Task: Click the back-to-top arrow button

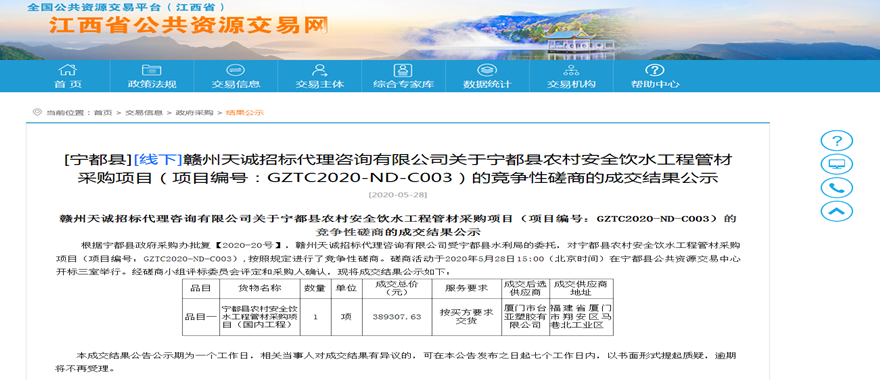Action: [x=837, y=211]
